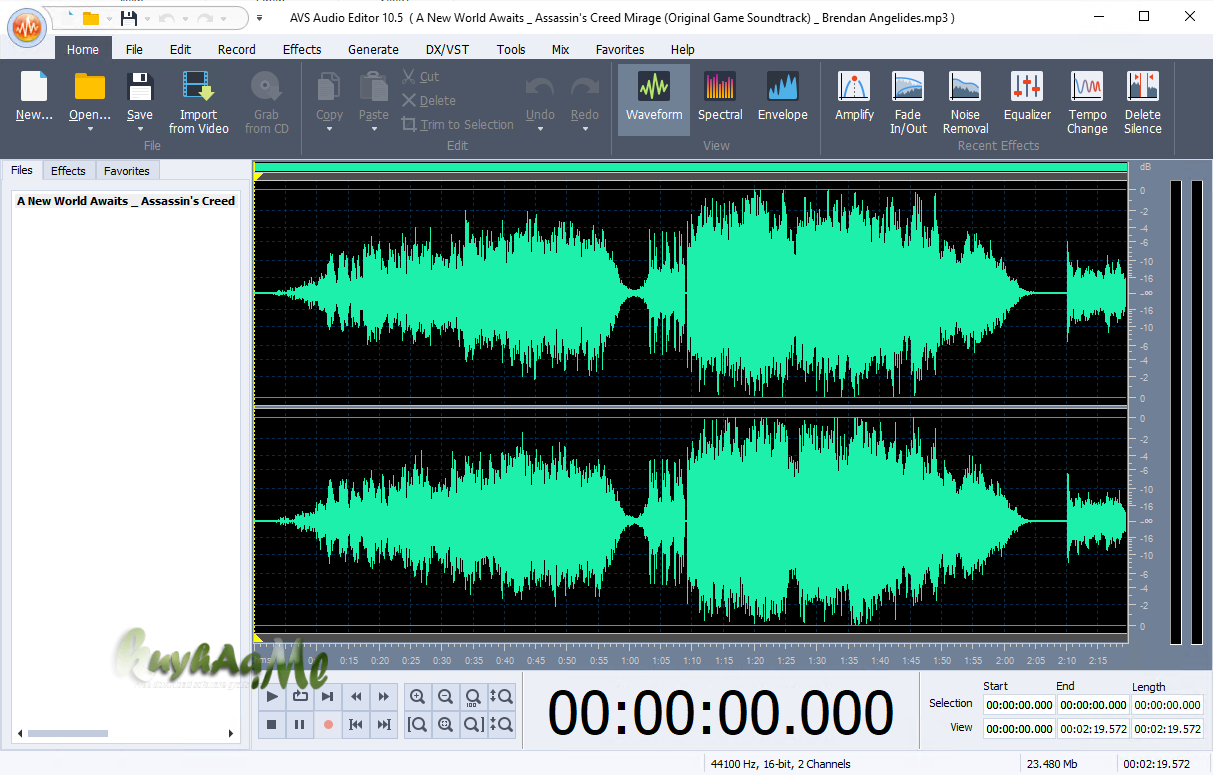Open the Effects ribbon tab
The width and height of the screenshot is (1213, 780).
coord(302,49)
